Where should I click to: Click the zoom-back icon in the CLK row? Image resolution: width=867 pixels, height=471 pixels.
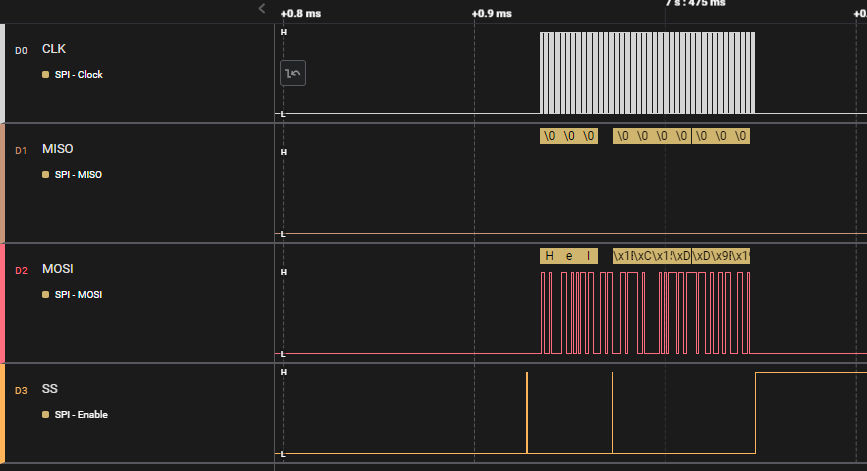293,73
